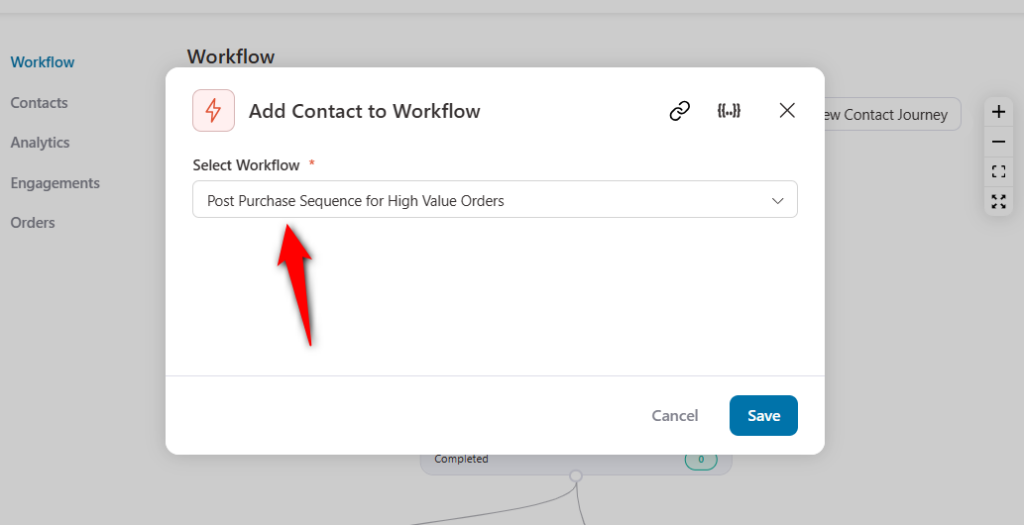Screen dimensions: 1024x525
Task: Go to Contacts in the sidebar
Action: (39, 103)
